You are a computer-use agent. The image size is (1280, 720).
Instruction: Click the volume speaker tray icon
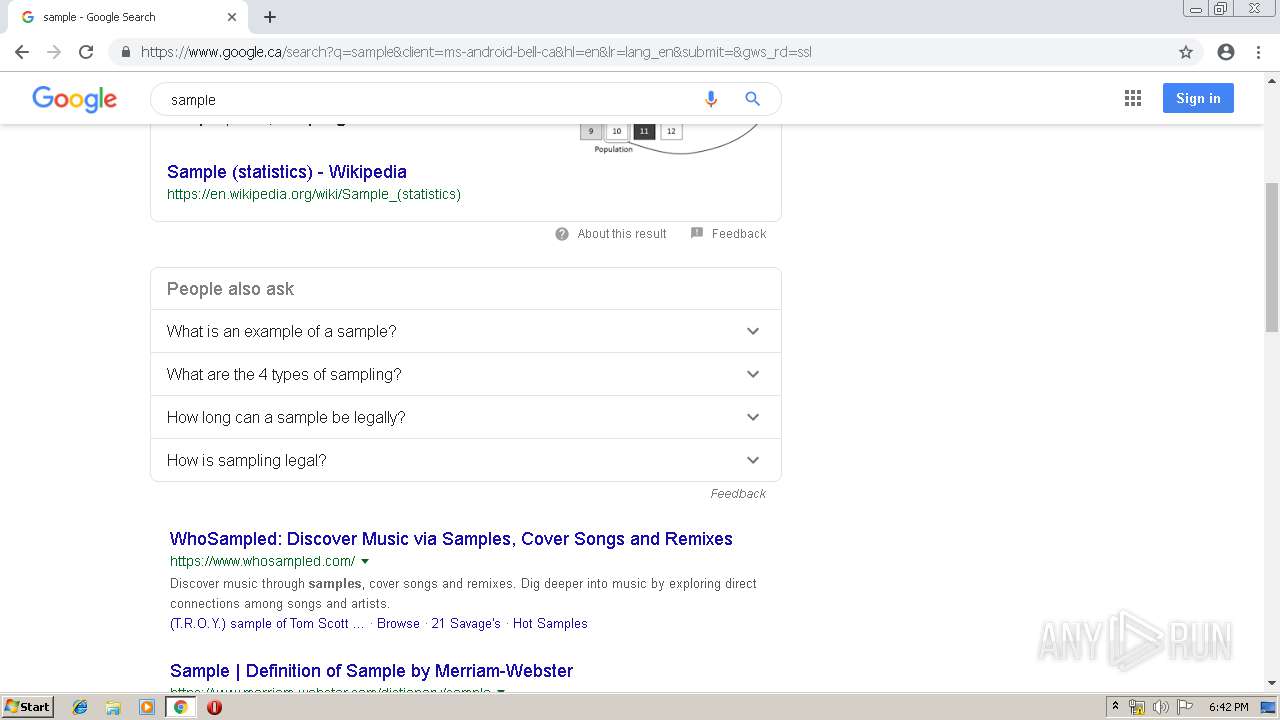point(1161,707)
